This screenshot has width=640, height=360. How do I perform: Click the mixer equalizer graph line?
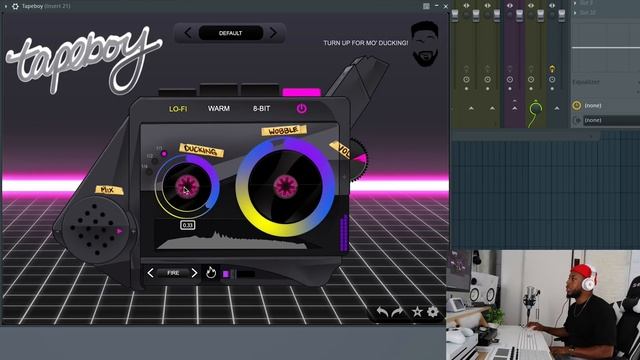605,48
